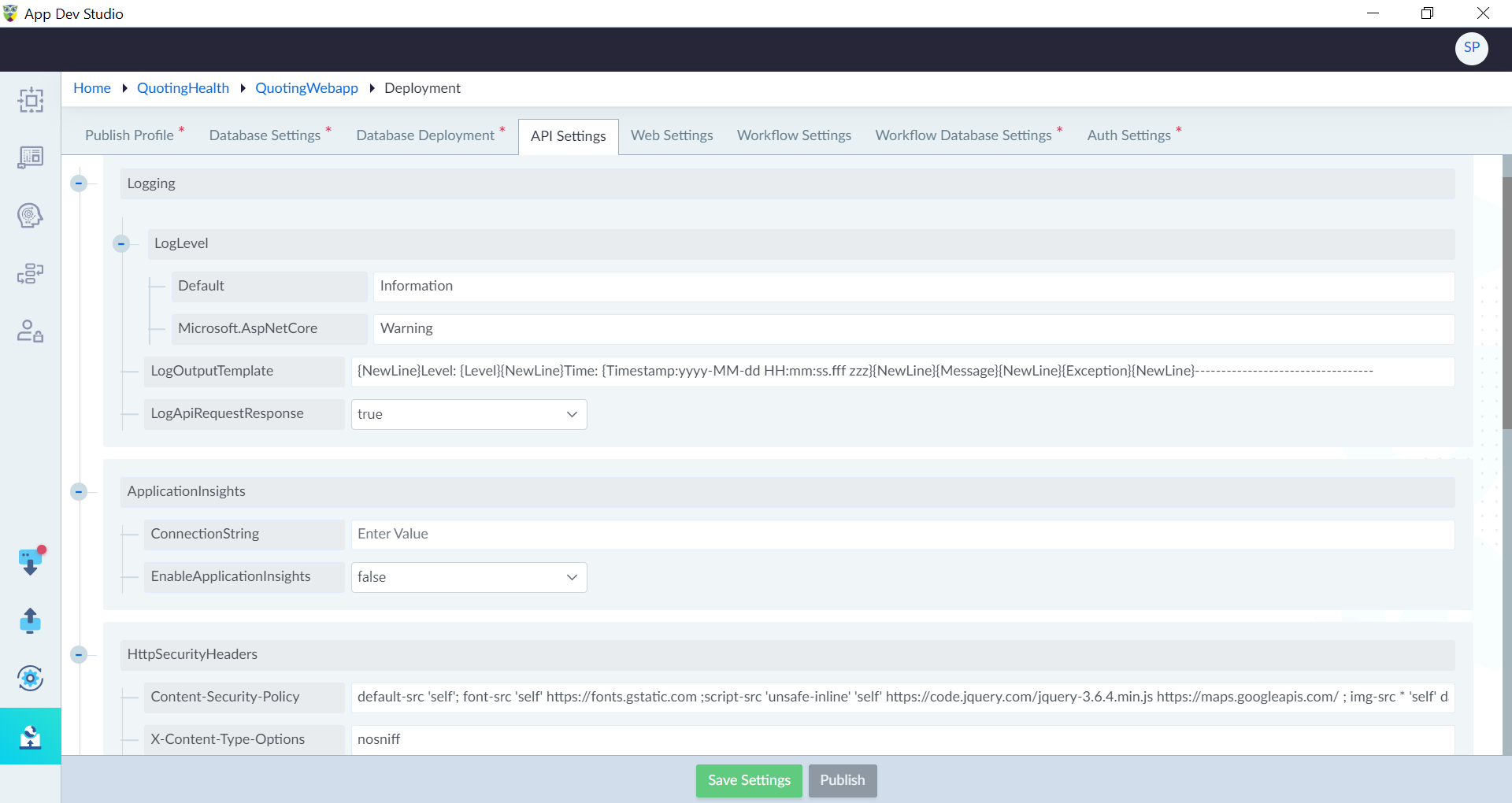
Task: Switch to the Database Deployment tab
Action: 425,135
